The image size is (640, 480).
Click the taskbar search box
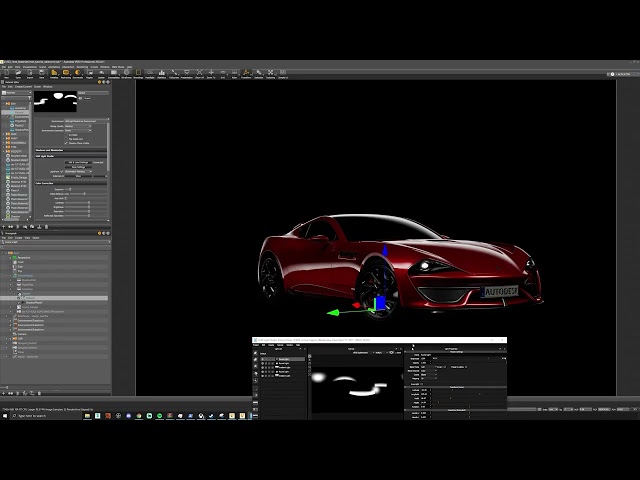(x=46, y=416)
